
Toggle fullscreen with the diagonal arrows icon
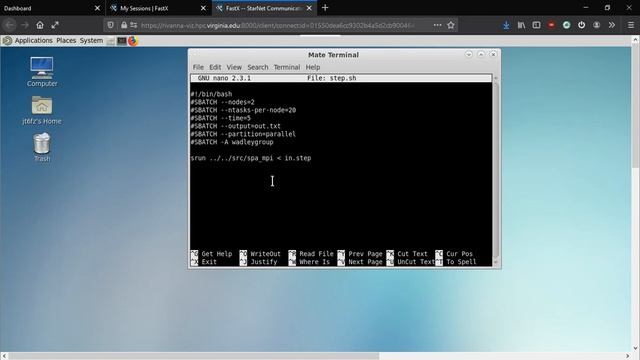click(x=55, y=25)
